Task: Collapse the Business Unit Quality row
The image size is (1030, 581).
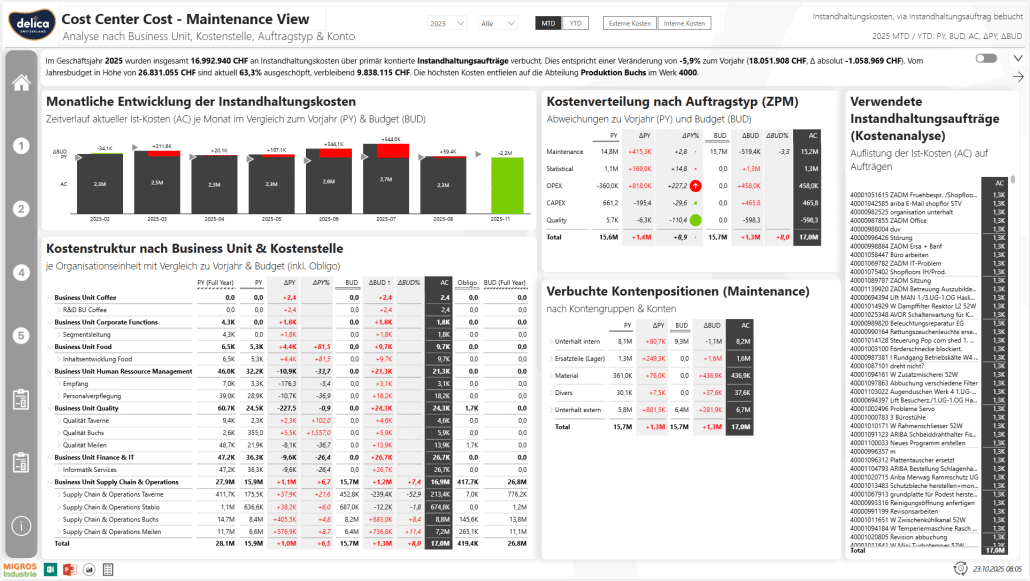Action: click(x=49, y=408)
